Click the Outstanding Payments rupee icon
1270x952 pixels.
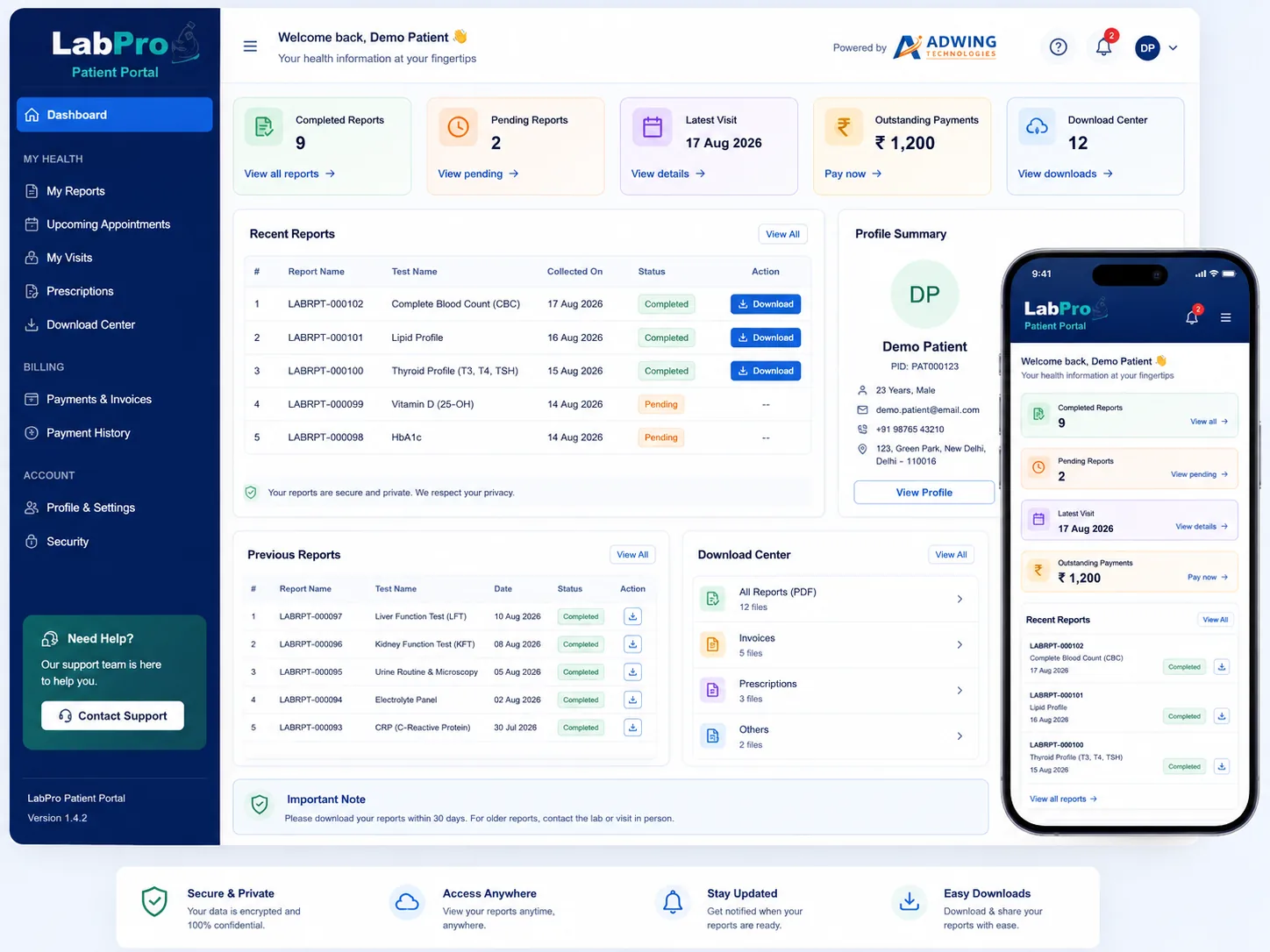point(844,127)
